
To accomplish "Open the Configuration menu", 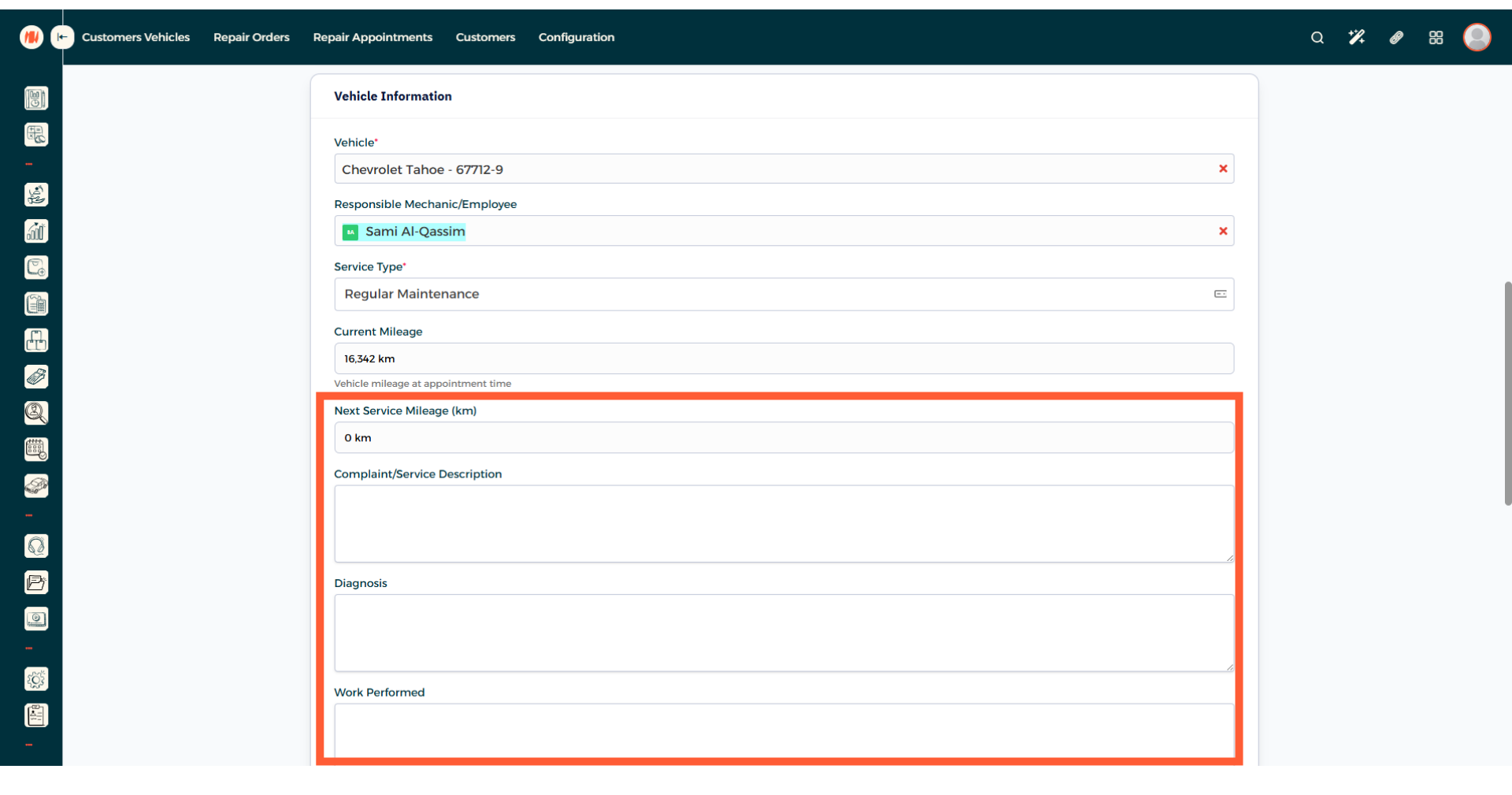I will (576, 37).
